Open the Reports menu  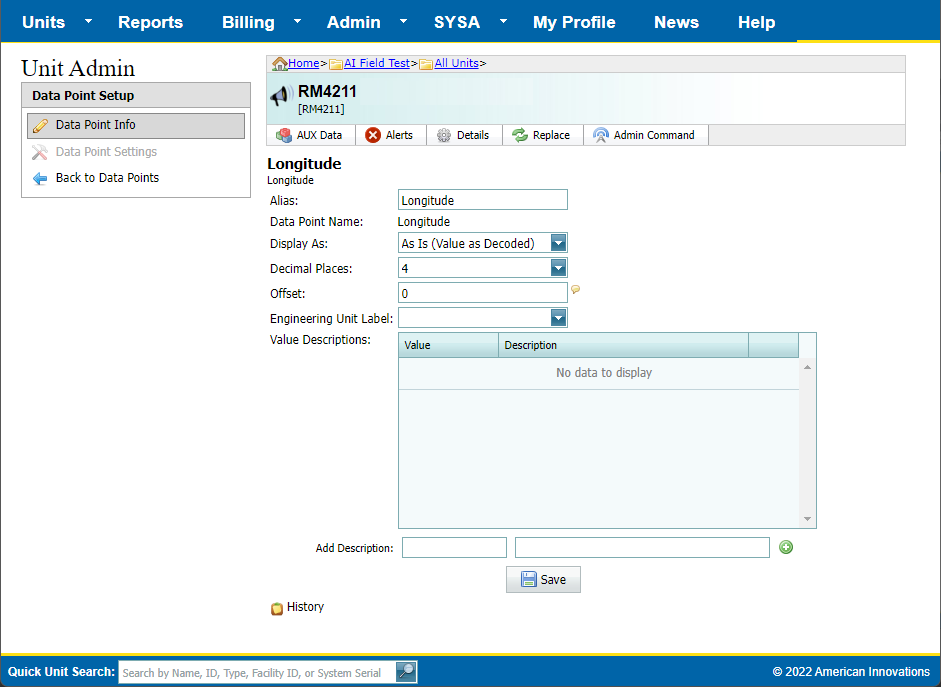[x=150, y=22]
